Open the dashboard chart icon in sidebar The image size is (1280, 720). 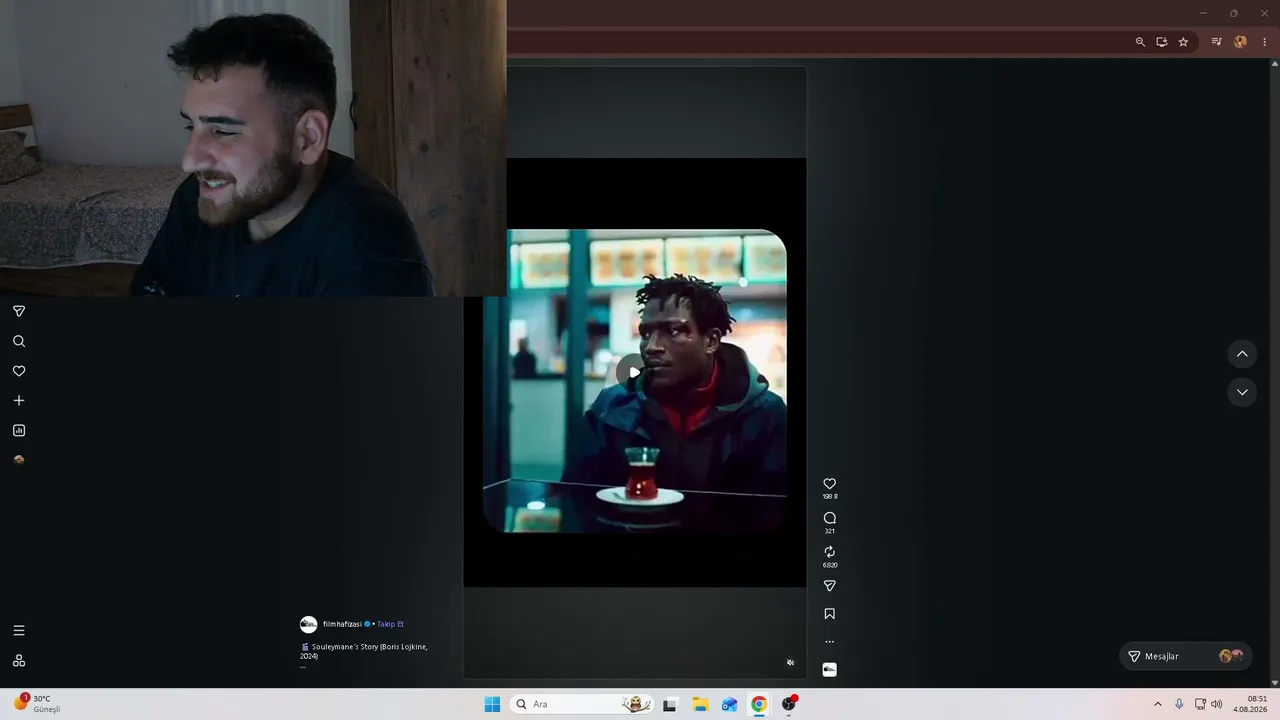pyautogui.click(x=19, y=431)
